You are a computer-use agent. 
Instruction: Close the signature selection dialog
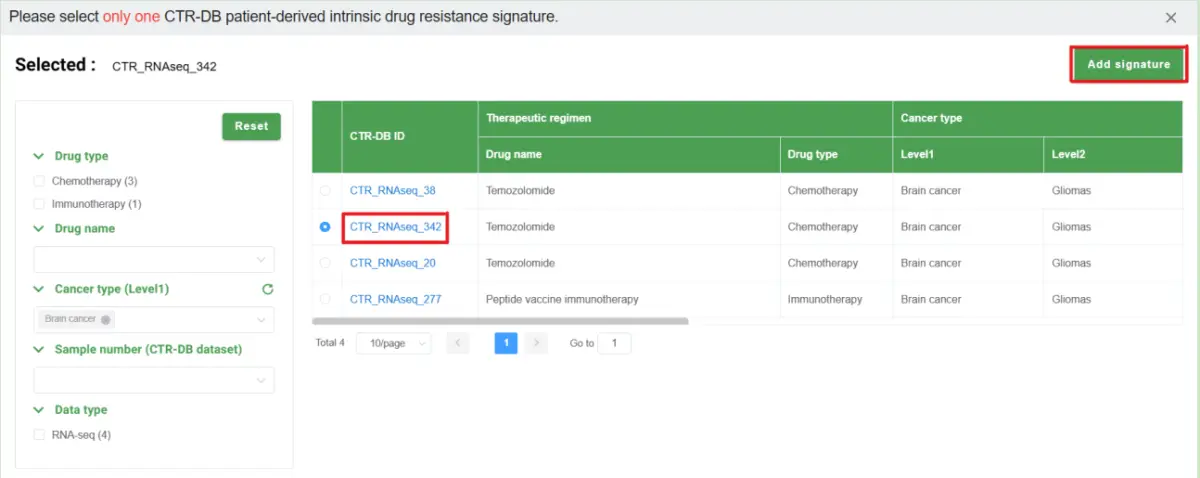[x=1171, y=17]
